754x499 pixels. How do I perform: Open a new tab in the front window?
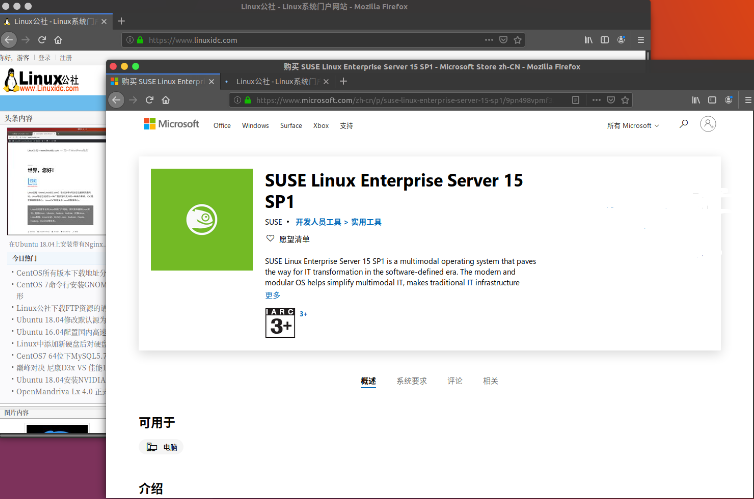click(343, 81)
